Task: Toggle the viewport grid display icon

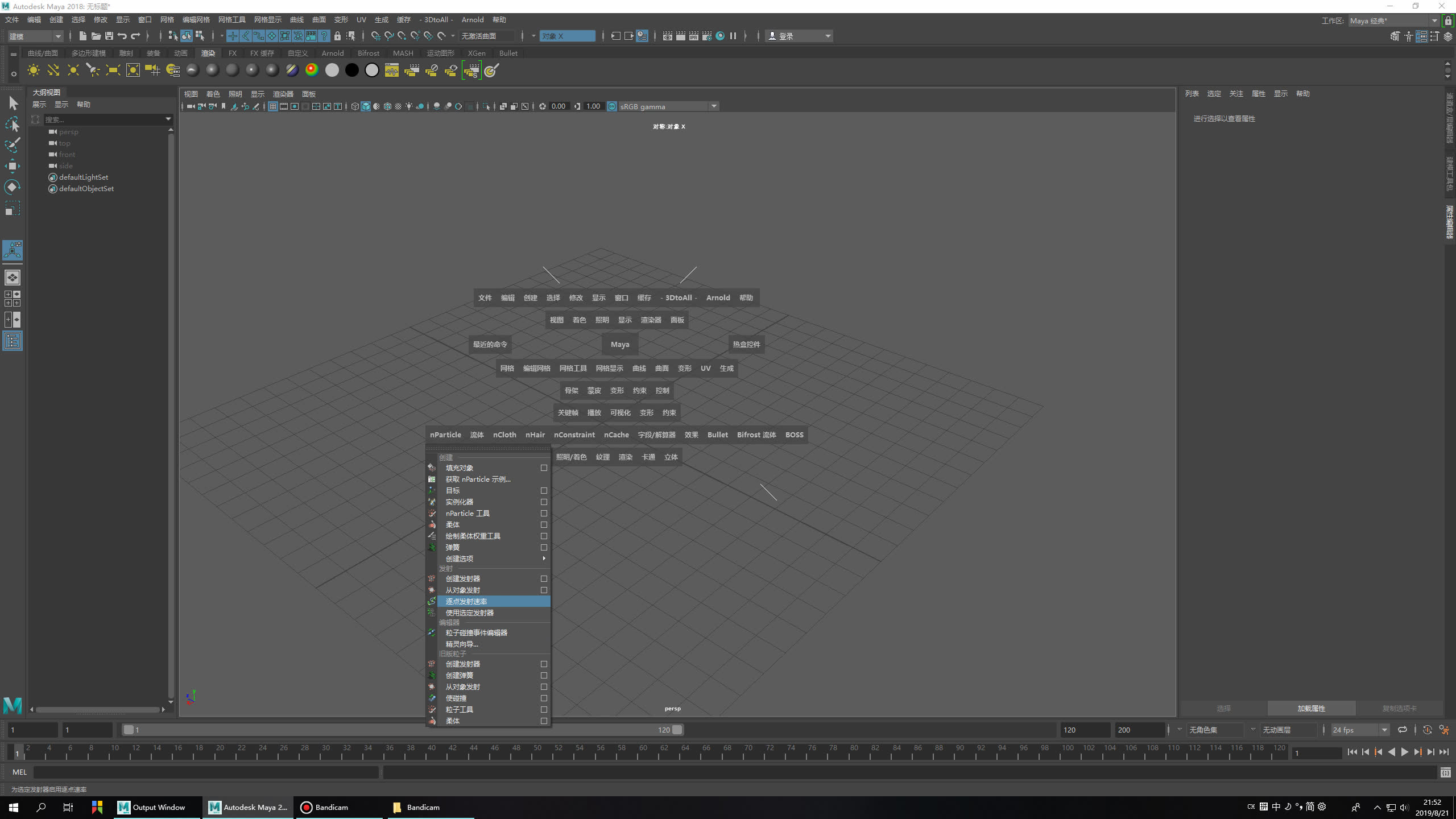Action: pyautogui.click(x=273, y=106)
